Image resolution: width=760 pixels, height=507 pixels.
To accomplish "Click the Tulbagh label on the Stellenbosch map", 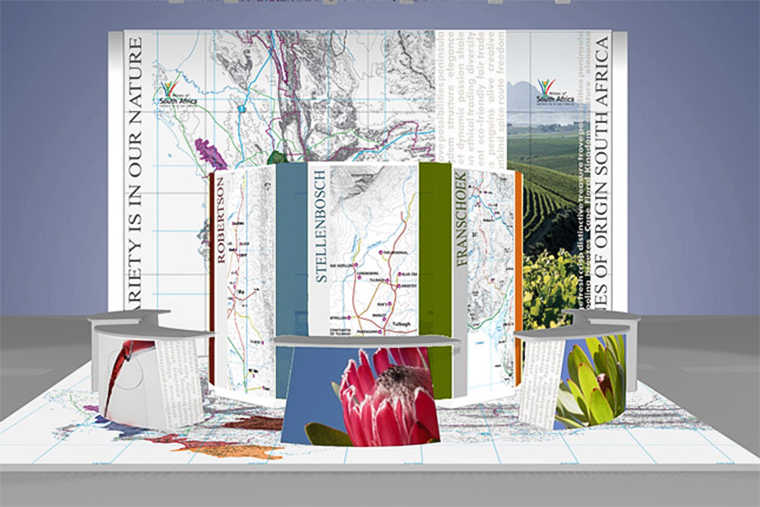I will pyautogui.click(x=400, y=324).
